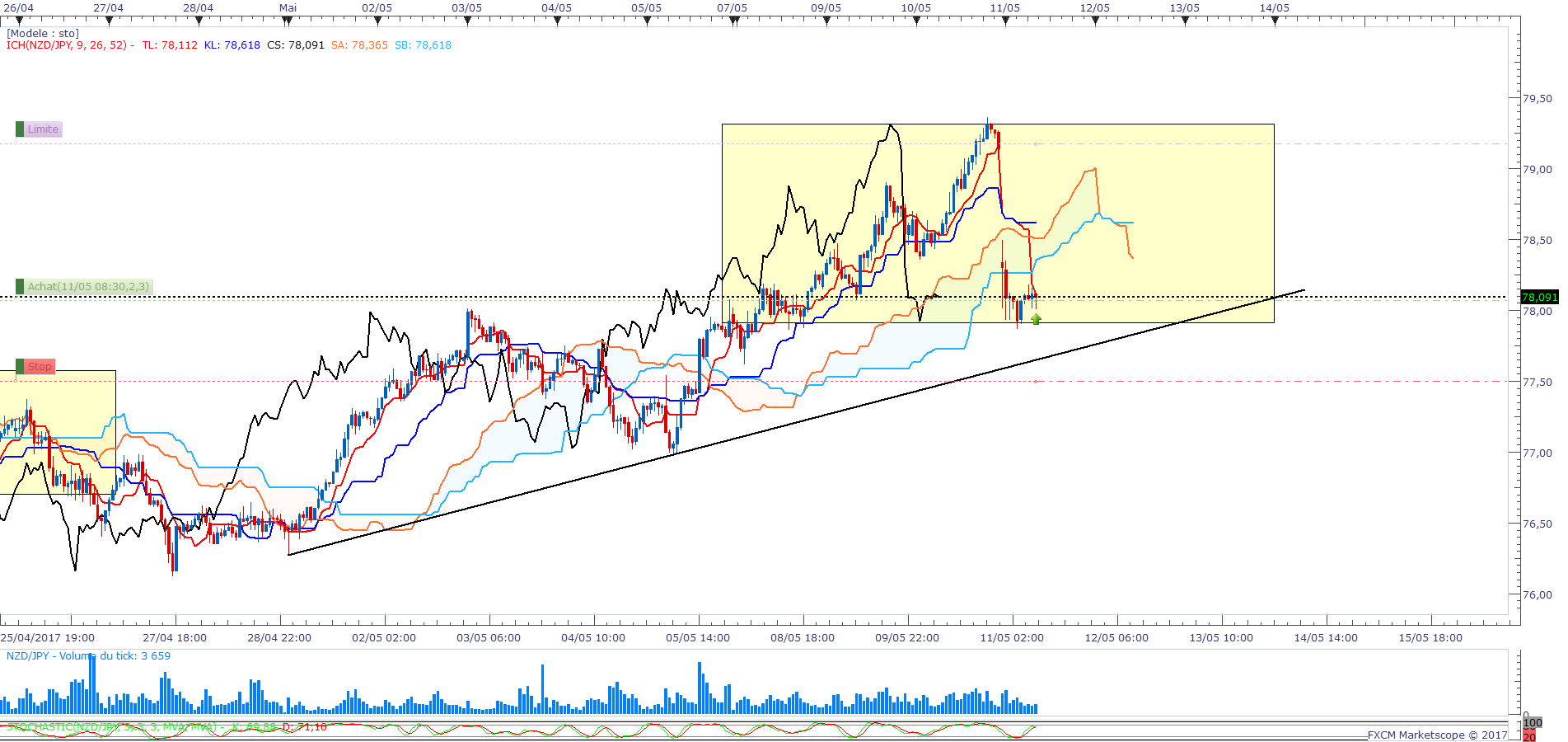Click the SB: 78,618 Senkou value
1568x742 pixels.
(x=423, y=45)
